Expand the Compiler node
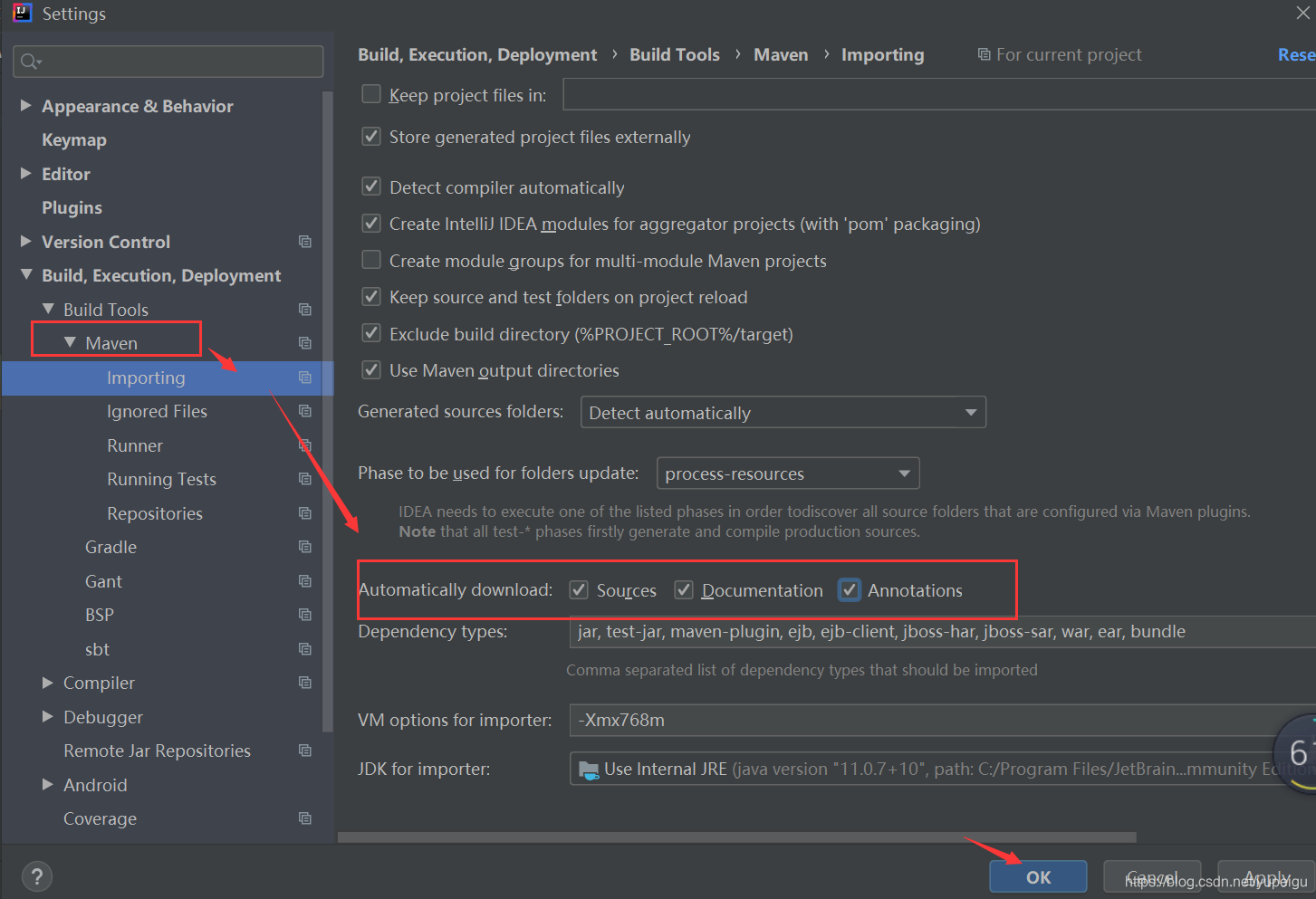Image resolution: width=1316 pixels, height=899 pixels. pyautogui.click(x=48, y=683)
